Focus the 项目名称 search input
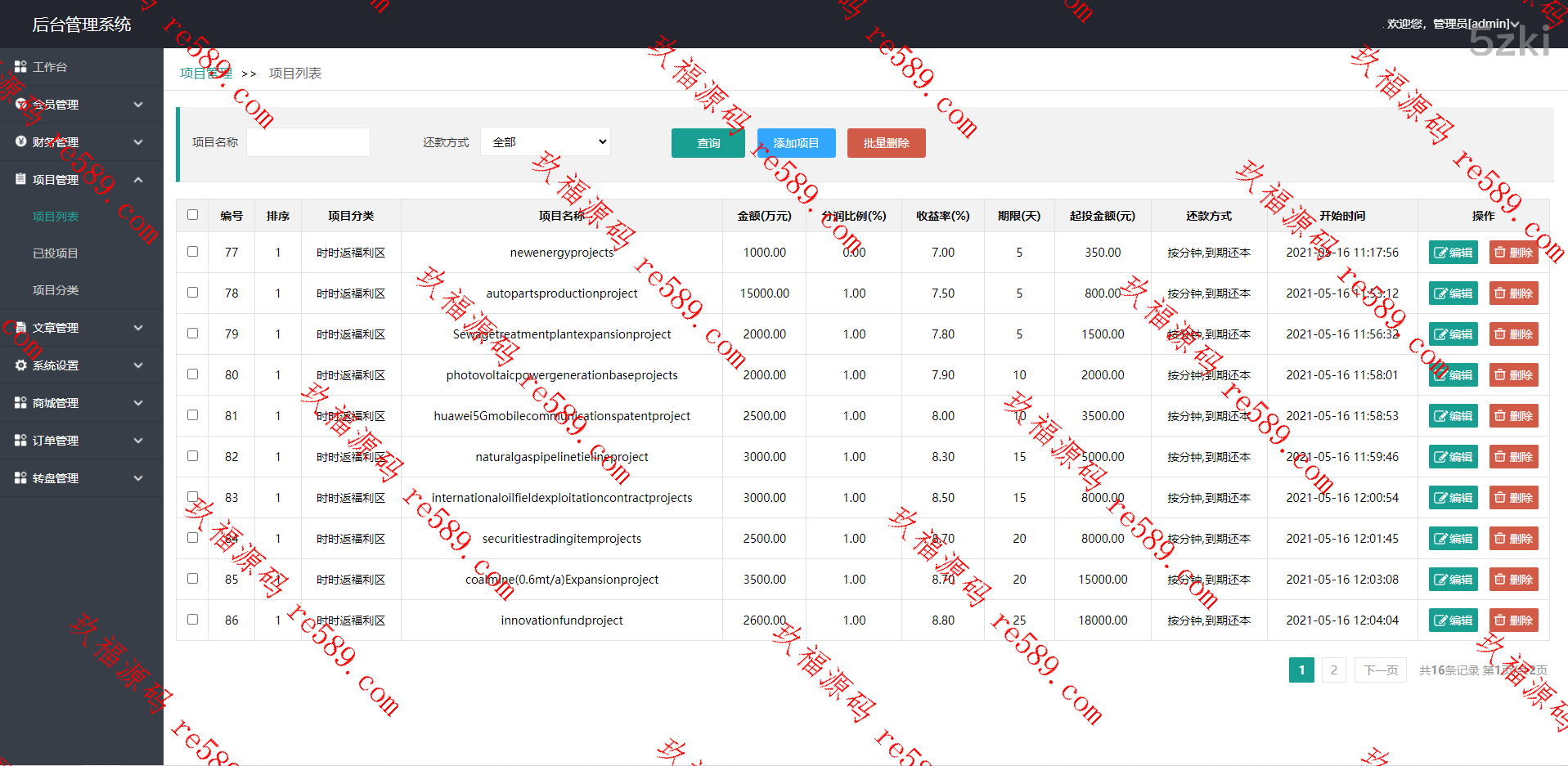Image resolution: width=1568 pixels, height=766 pixels. click(x=308, y=142)
